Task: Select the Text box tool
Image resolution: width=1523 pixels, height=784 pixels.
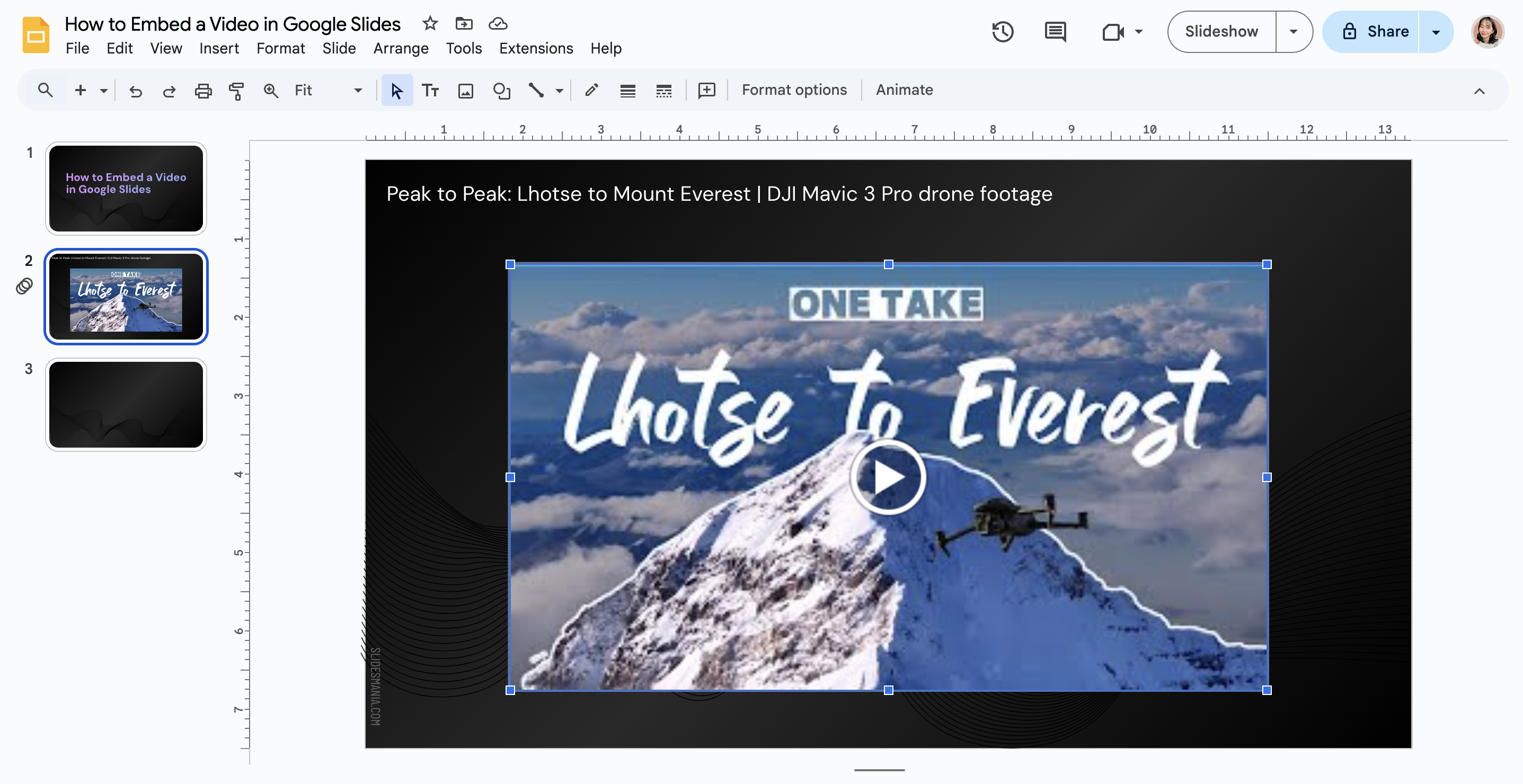Action: [x=430, y=91]
